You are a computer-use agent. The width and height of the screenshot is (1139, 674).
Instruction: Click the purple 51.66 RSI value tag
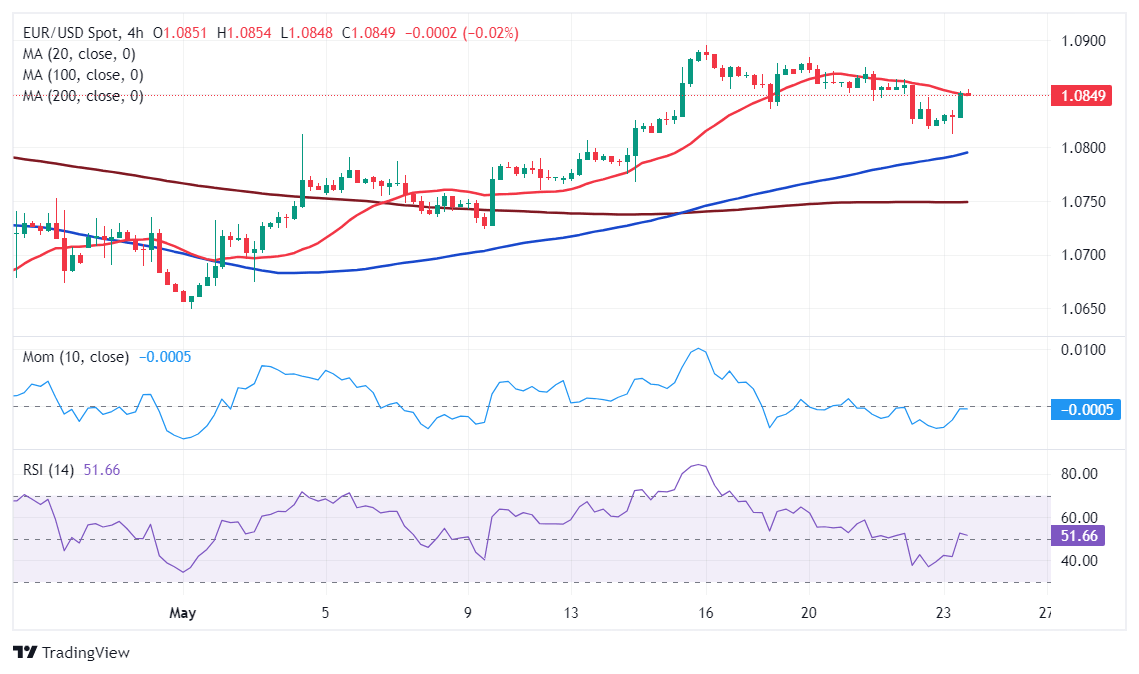(x=1080, y=537)
